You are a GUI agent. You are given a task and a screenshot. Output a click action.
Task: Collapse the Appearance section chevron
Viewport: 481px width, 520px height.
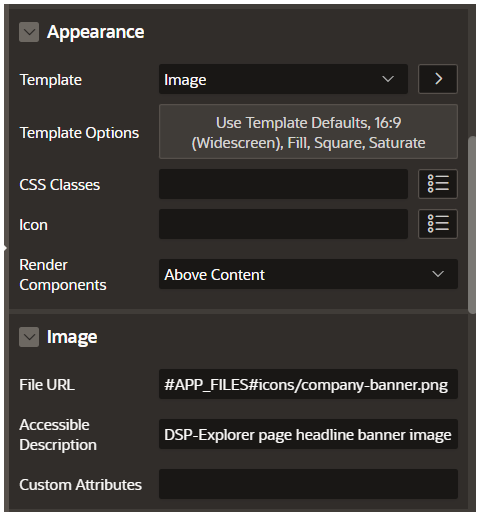(29, 32)
